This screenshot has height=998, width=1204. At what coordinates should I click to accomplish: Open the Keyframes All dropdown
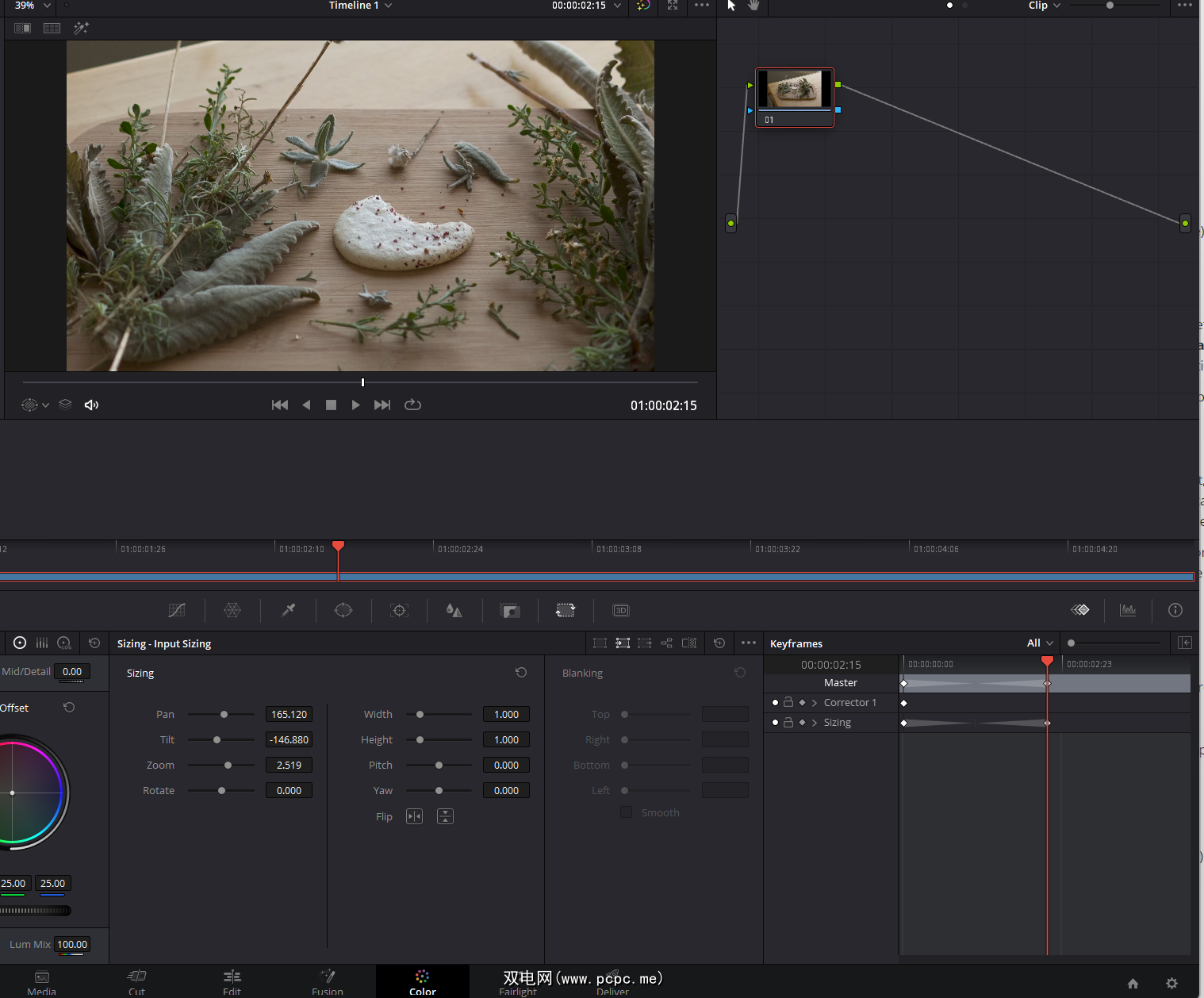1040,643
